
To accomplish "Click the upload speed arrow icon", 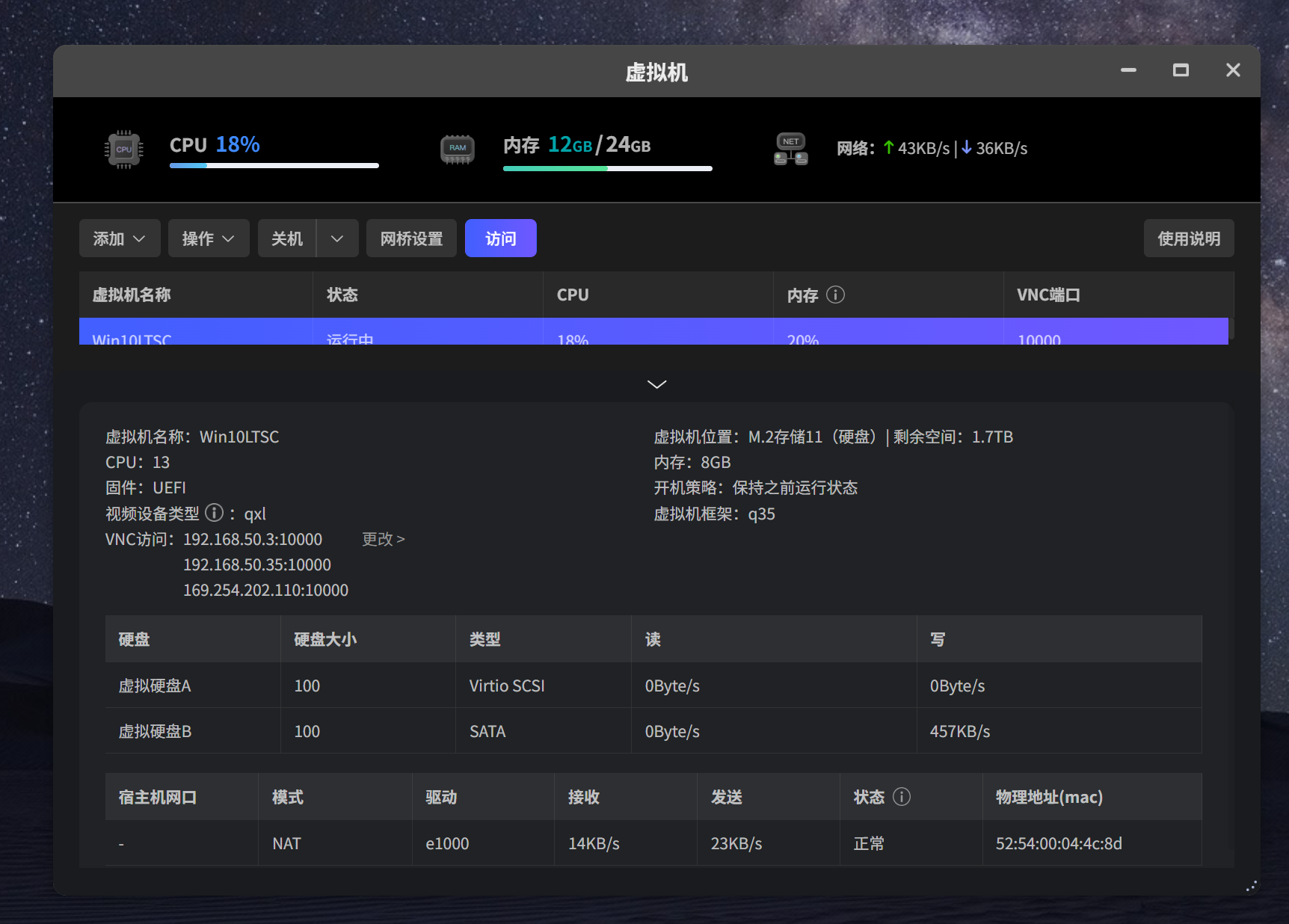I will pos(888,147).
